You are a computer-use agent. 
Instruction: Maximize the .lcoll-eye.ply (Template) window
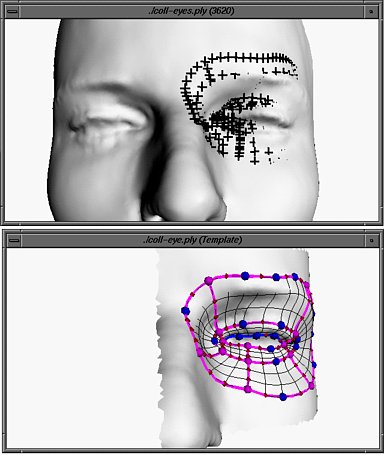point(372,240)
